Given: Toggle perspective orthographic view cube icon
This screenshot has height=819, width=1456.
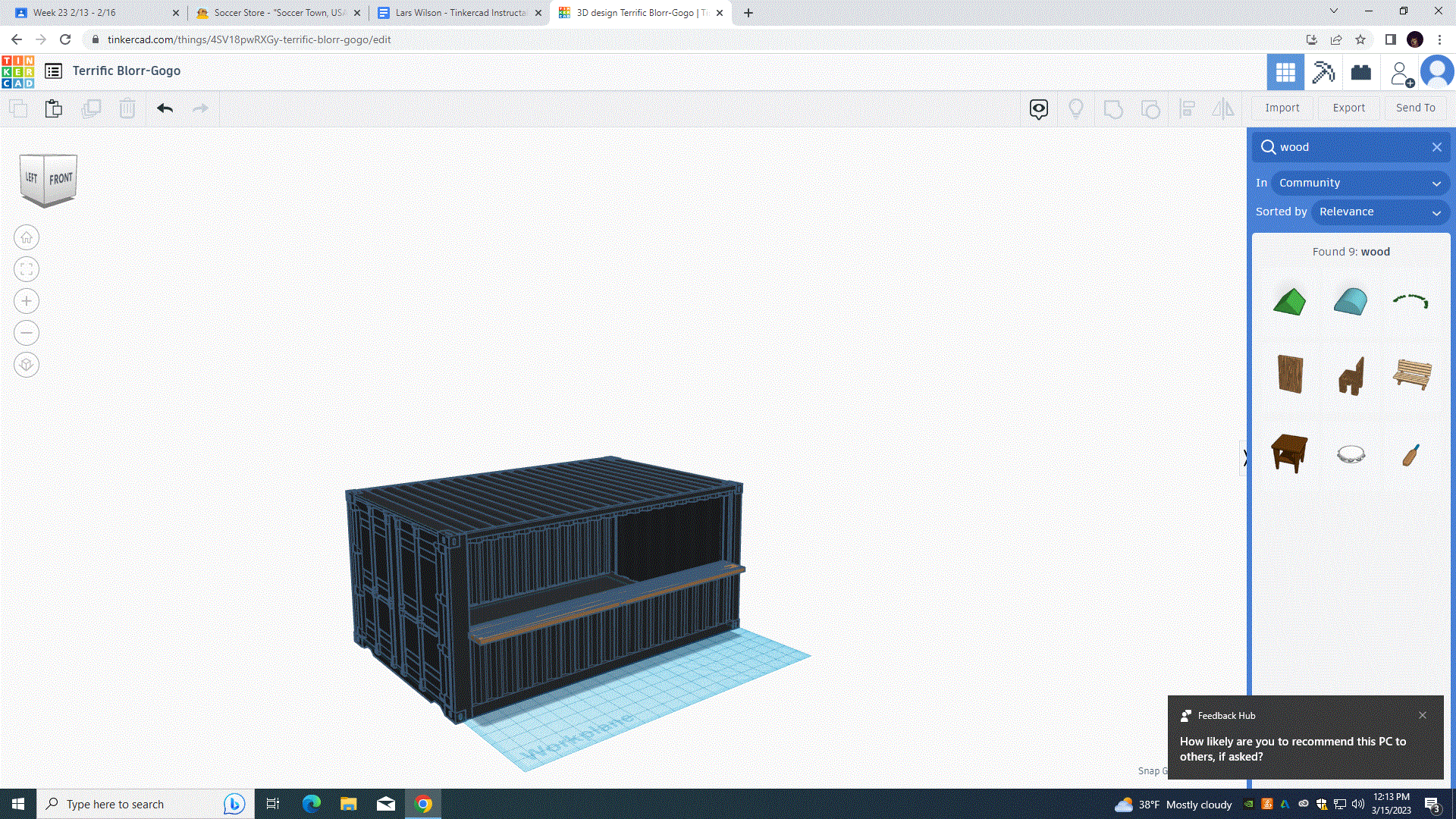Looking at the screenshot, I should tap(27, 365).
